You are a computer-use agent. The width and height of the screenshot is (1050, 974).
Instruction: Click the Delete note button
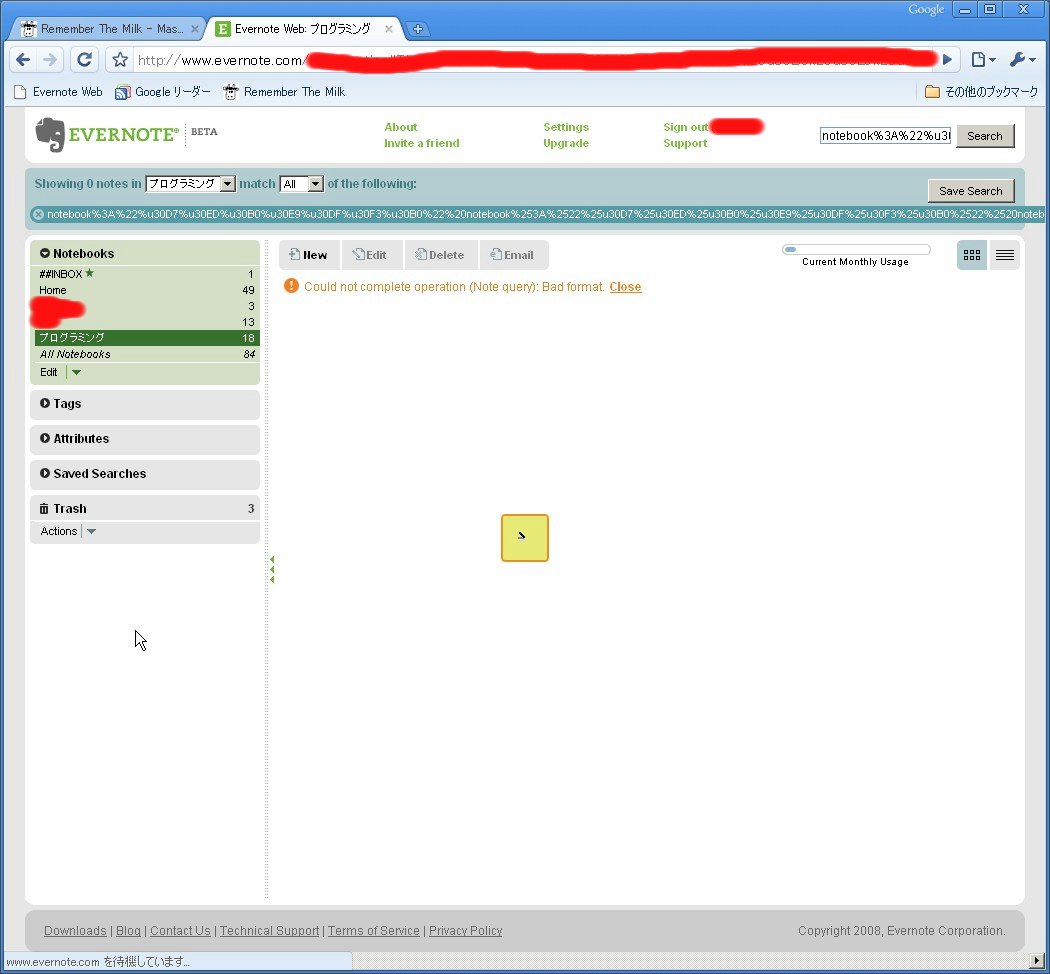(440, 254)
